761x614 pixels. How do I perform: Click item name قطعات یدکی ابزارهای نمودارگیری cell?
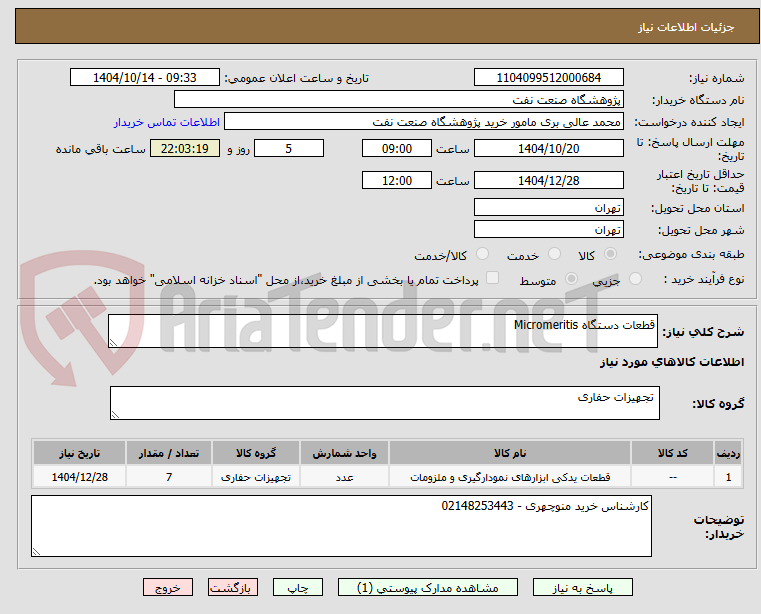click(510, 477)
